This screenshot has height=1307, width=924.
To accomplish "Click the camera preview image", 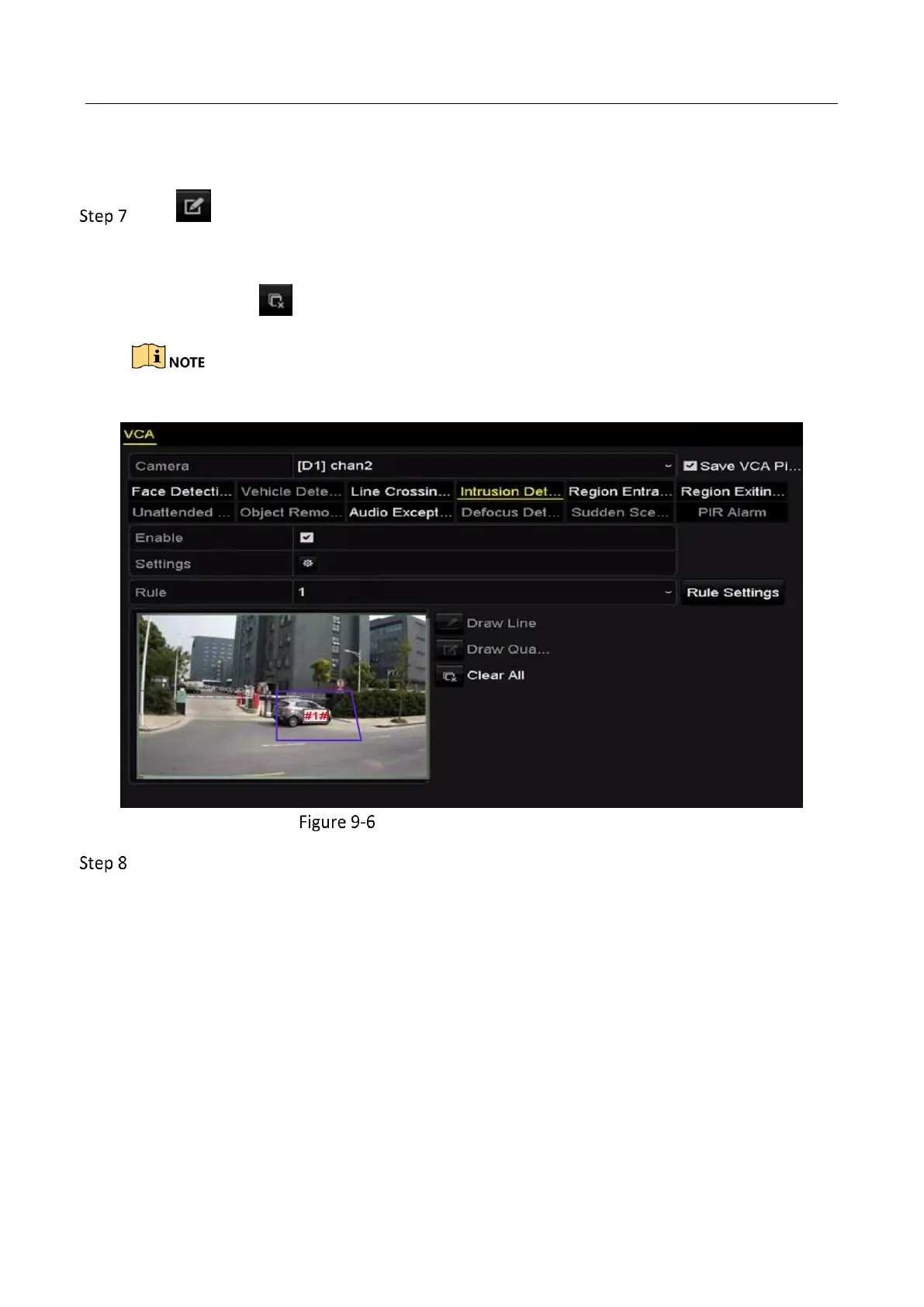I will coord(282,696).
